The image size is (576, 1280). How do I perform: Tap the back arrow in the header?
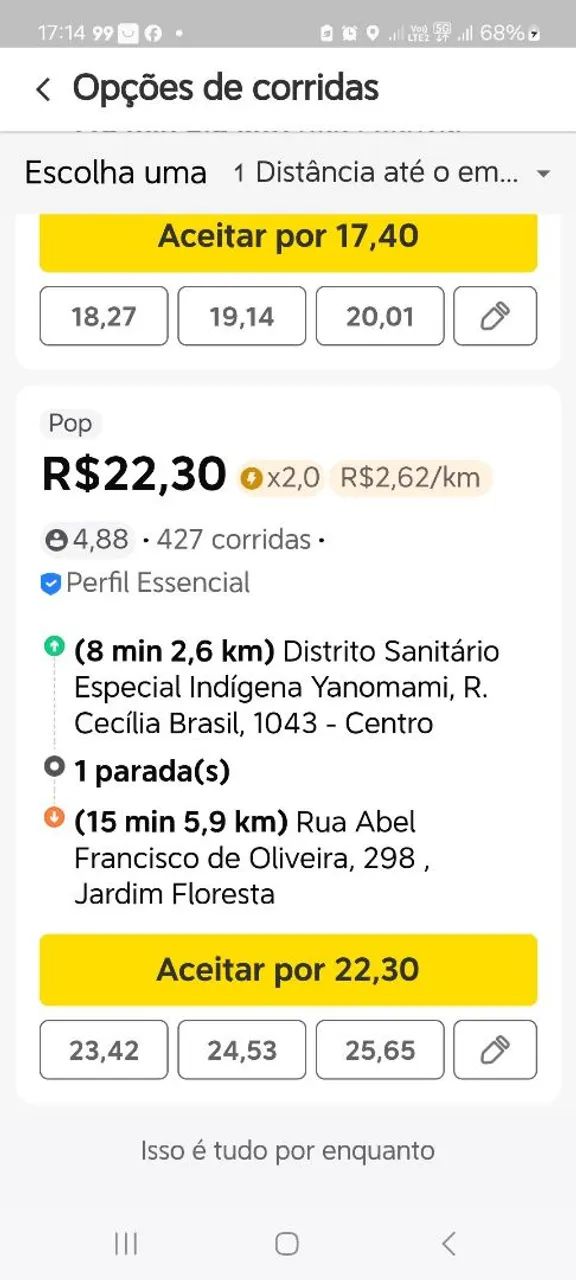42,89
